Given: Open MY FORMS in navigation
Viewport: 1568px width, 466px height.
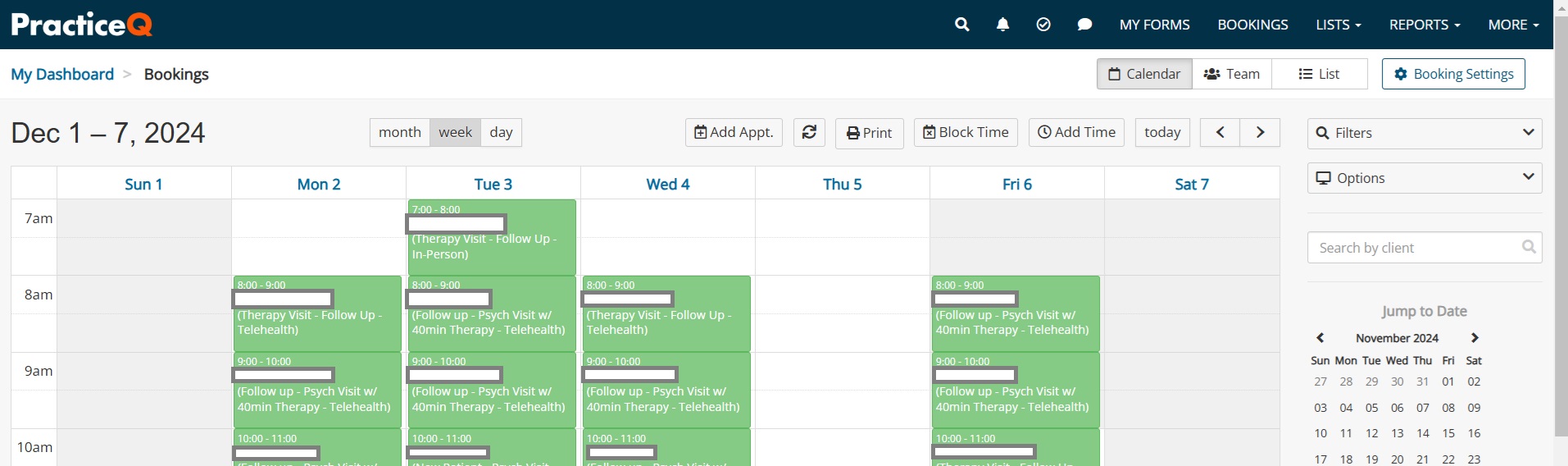Looking at the screenshot, I should pos(1154,25).
